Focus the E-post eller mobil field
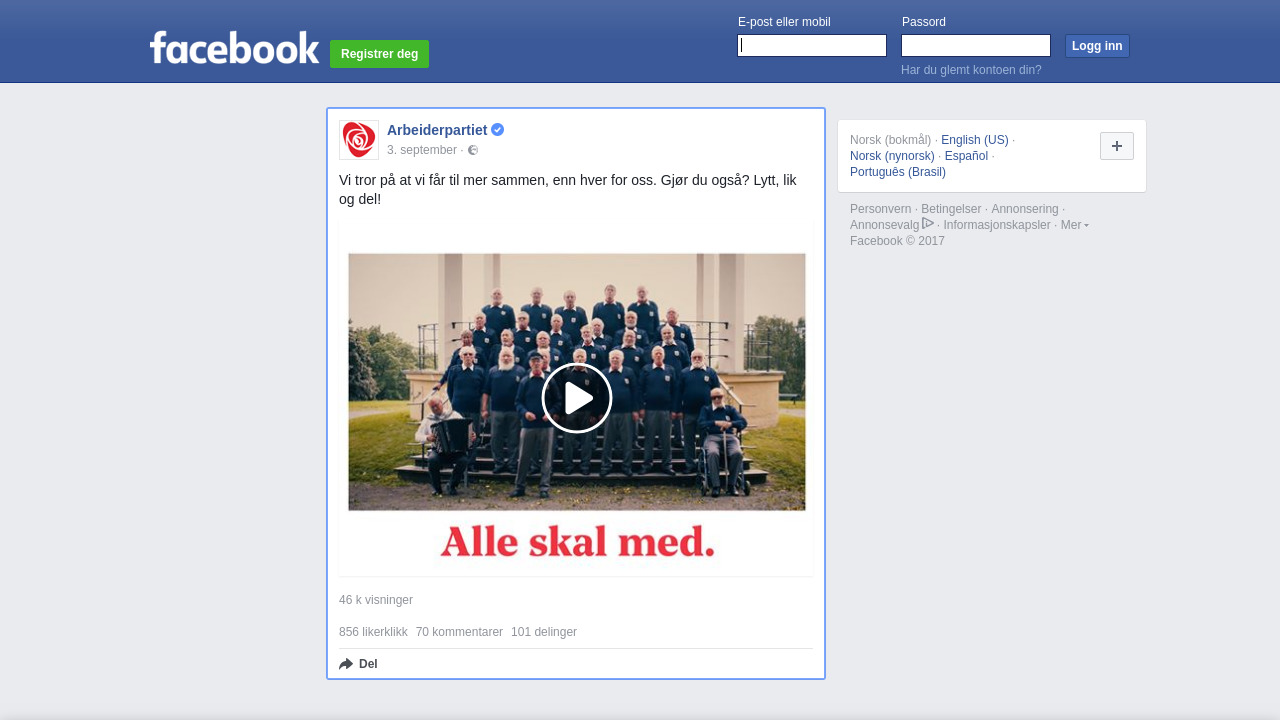This screenshot has width=1280, height=720. pos(812,46)
